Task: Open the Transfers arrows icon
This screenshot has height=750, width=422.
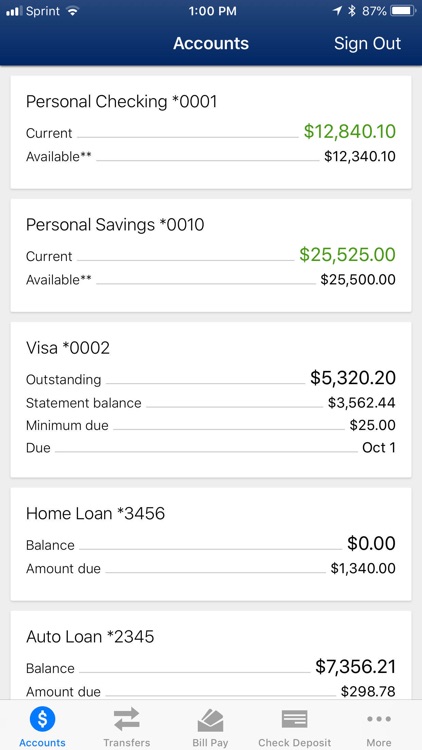Action: pos(126,719)
